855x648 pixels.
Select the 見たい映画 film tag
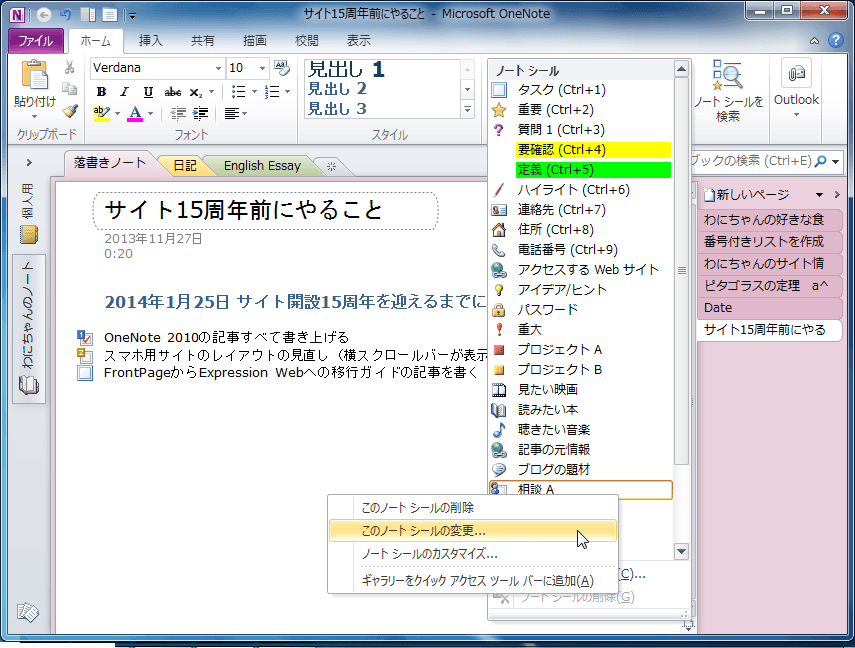click(581, 390)
